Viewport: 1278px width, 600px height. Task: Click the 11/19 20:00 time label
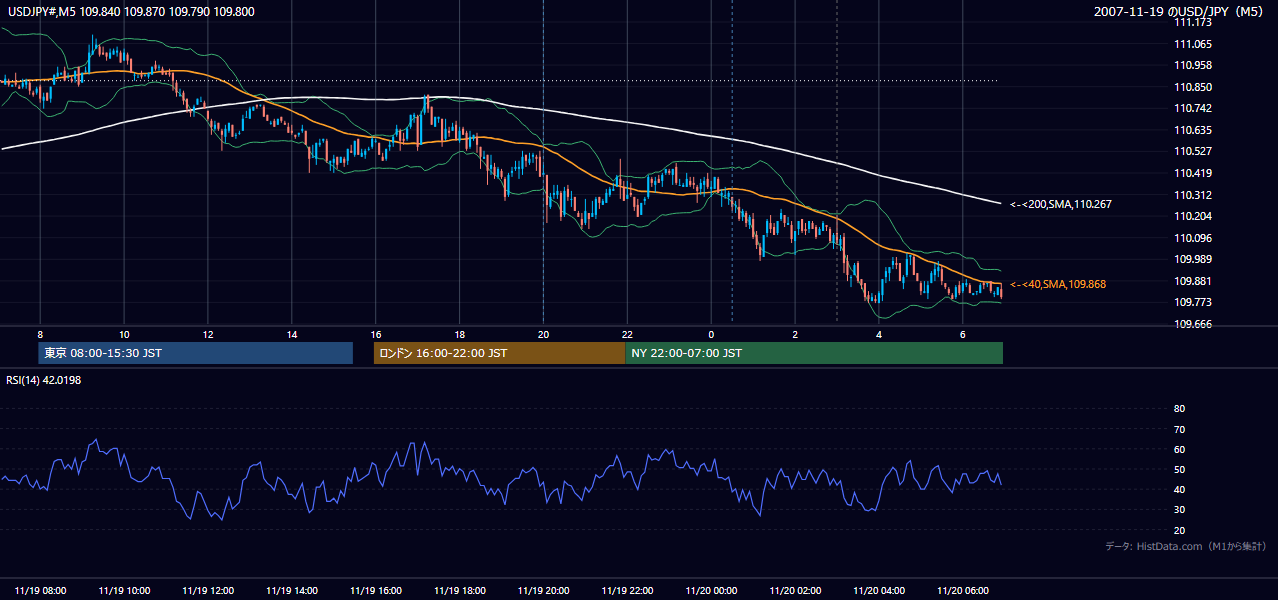click(543, 591)
